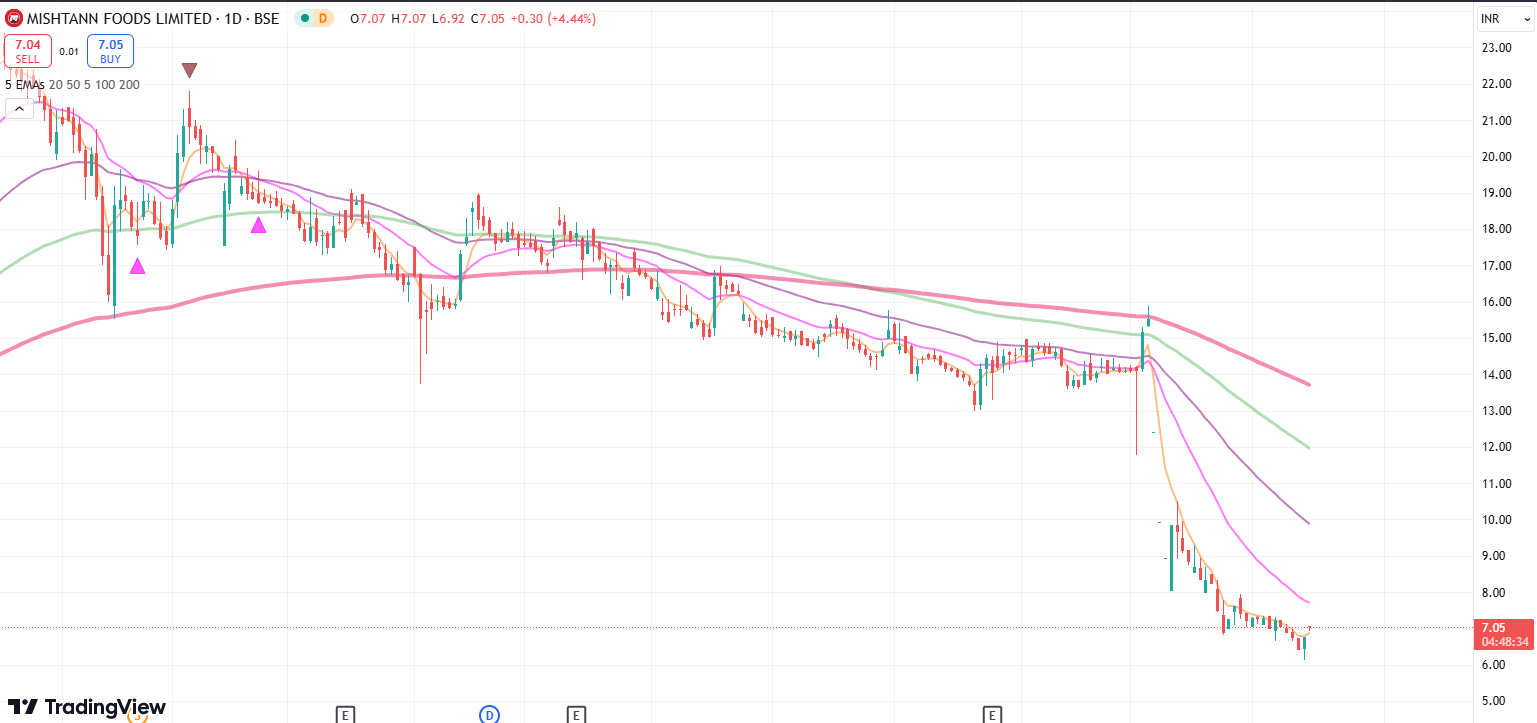Click the last earnings E marker before the crash
1537x723 pixels.
click(992, 714)
